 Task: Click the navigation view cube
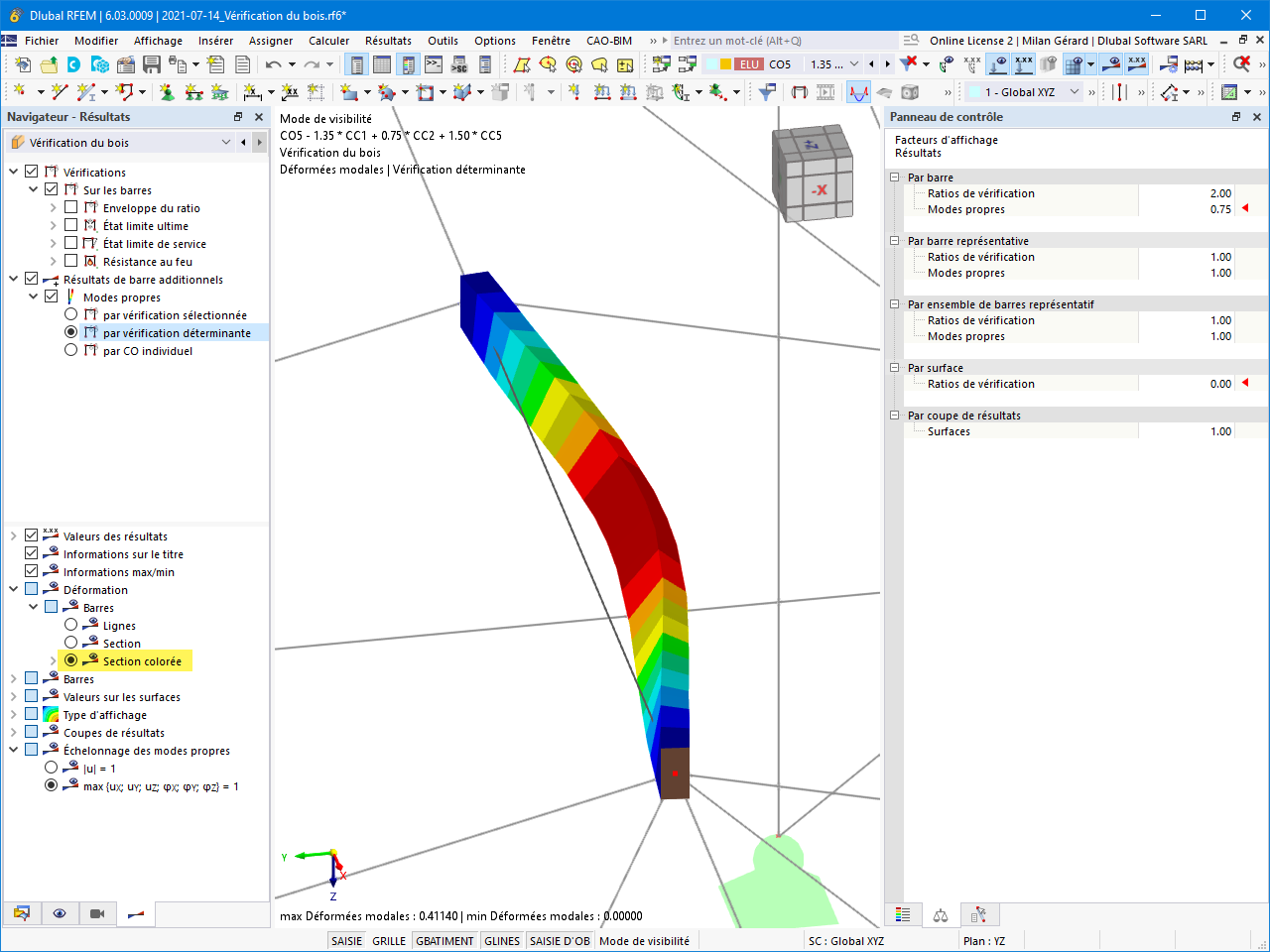click(814, 174)
